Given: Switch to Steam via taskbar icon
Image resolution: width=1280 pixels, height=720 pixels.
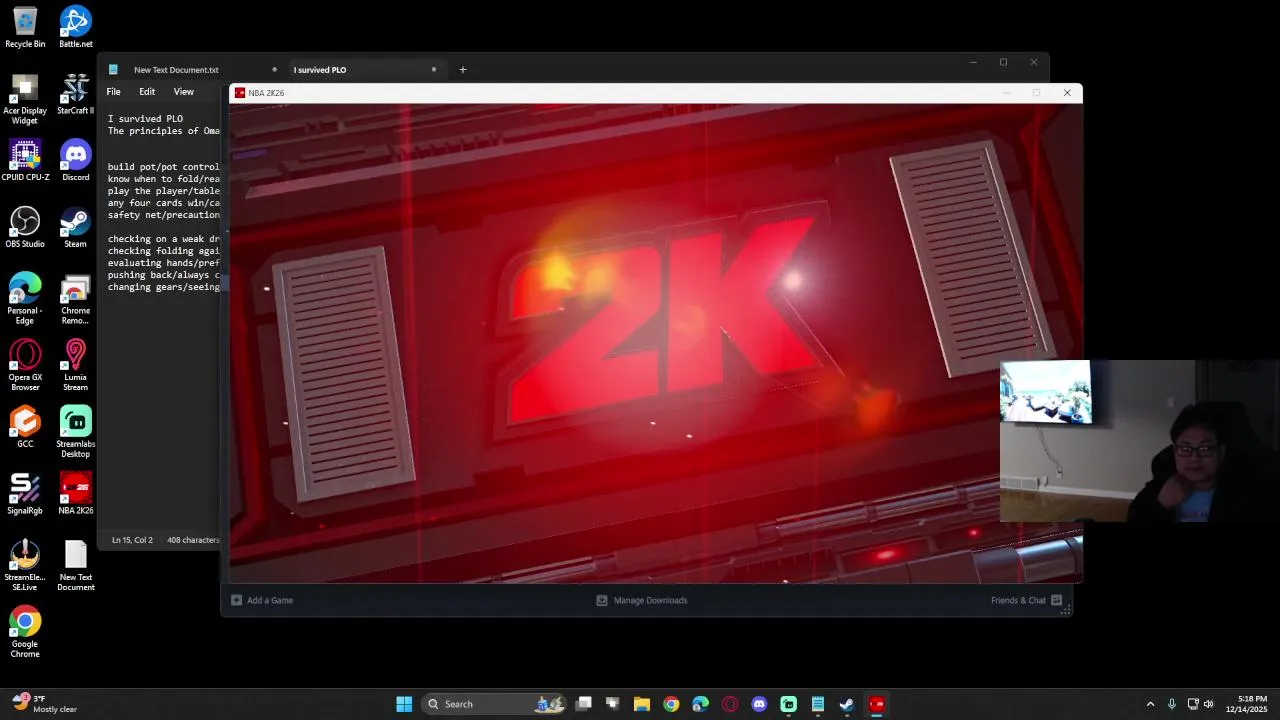Looking at the screenshot, I should click(847, 704).
